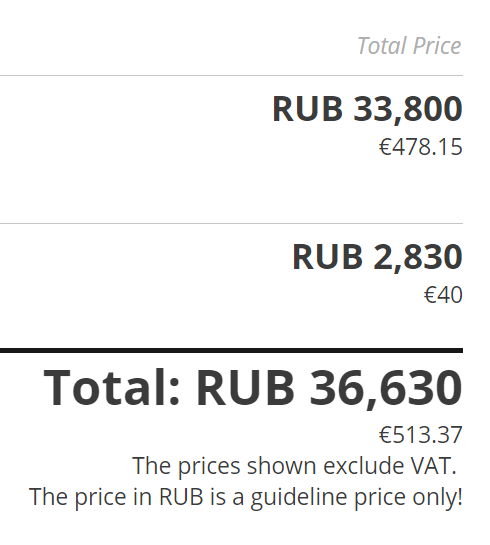The width and height of the screenshot is (490, 545).
Task: Click the euro symbol before 513.37
Action: (385, 435)
